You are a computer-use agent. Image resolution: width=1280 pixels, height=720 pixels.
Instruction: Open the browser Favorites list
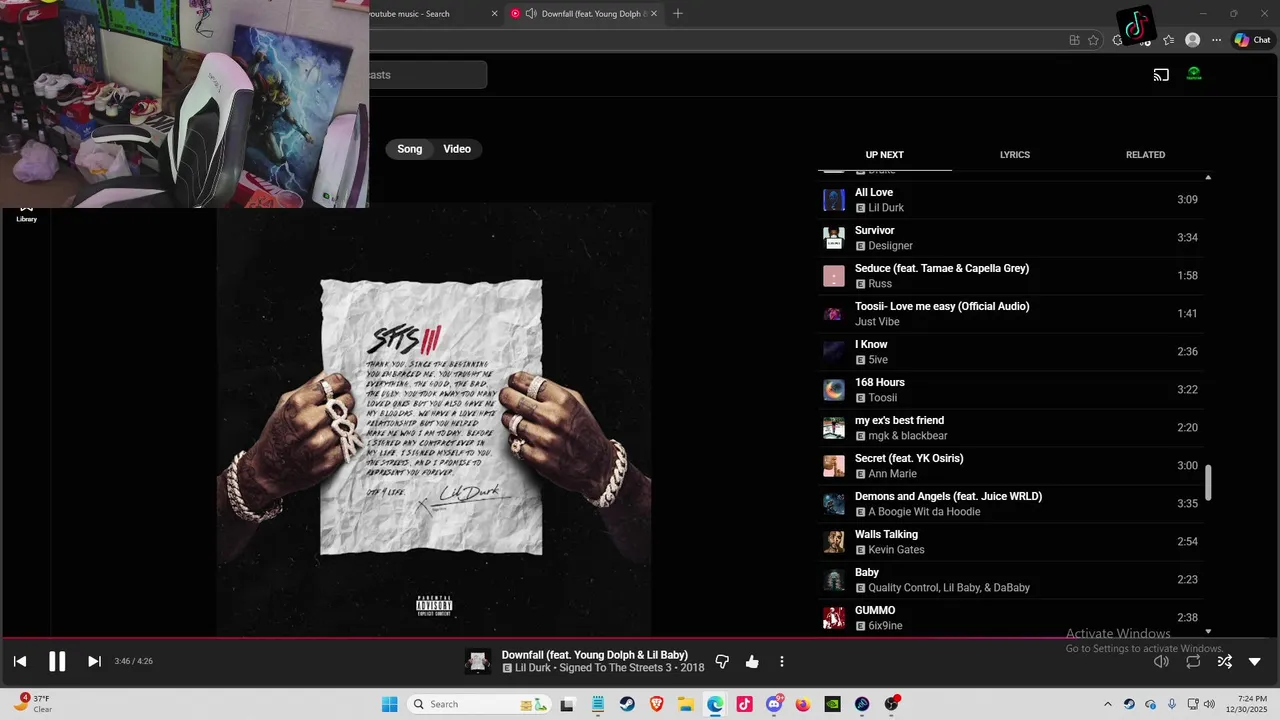(1169, 40)
